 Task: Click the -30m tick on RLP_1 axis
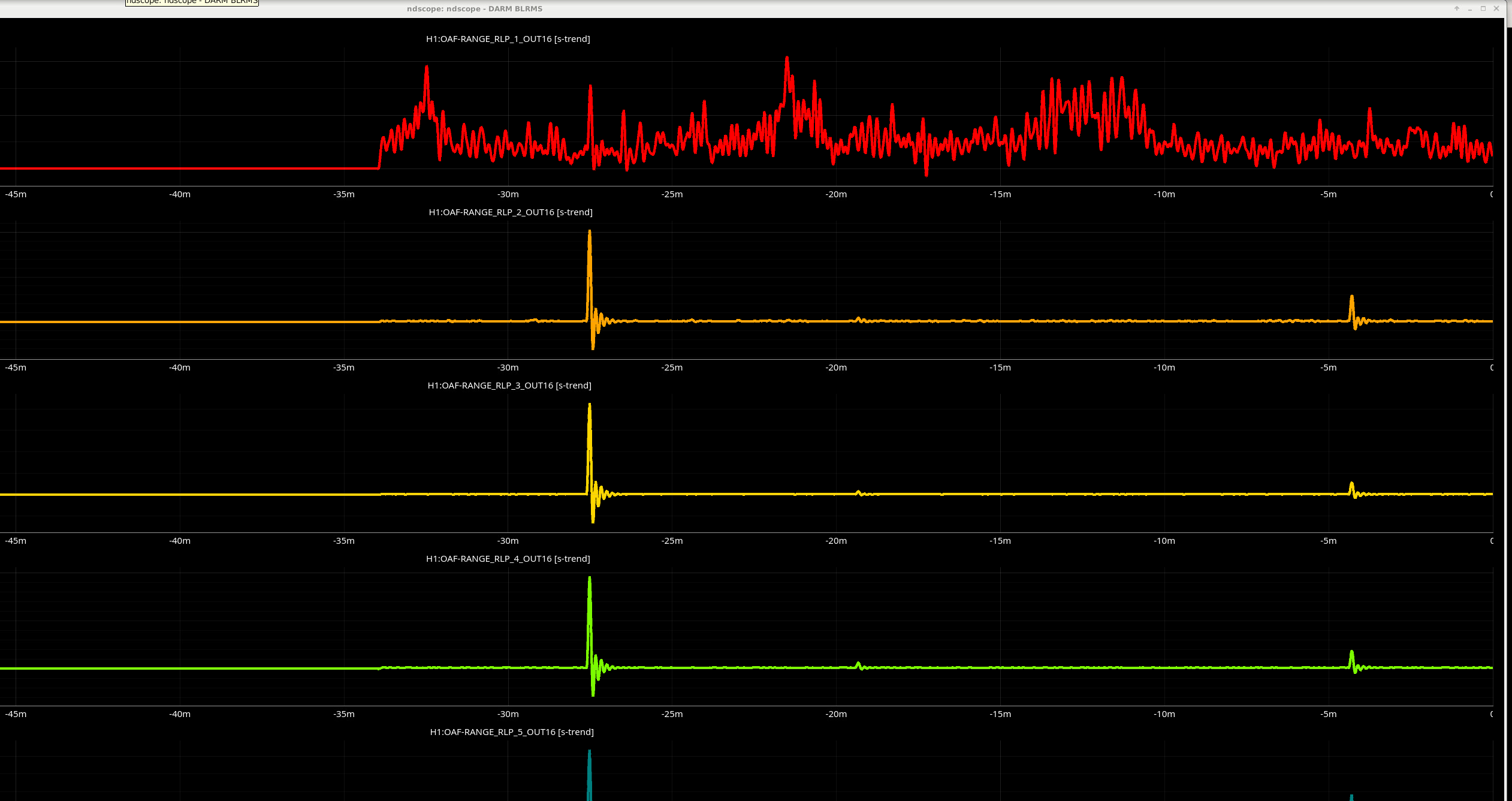508,194
